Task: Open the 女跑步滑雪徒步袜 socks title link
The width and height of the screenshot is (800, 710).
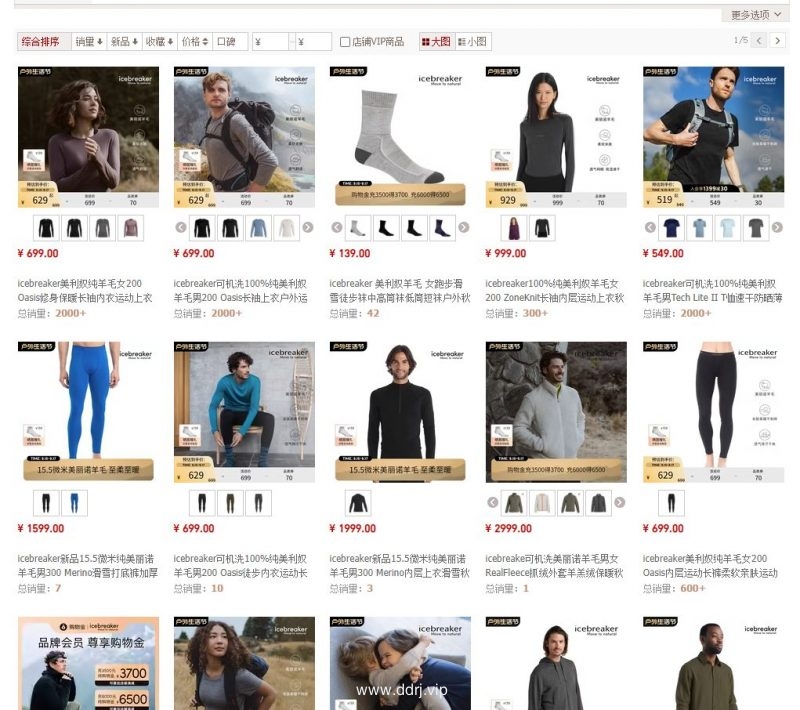Action: click(x=399, y=290)
